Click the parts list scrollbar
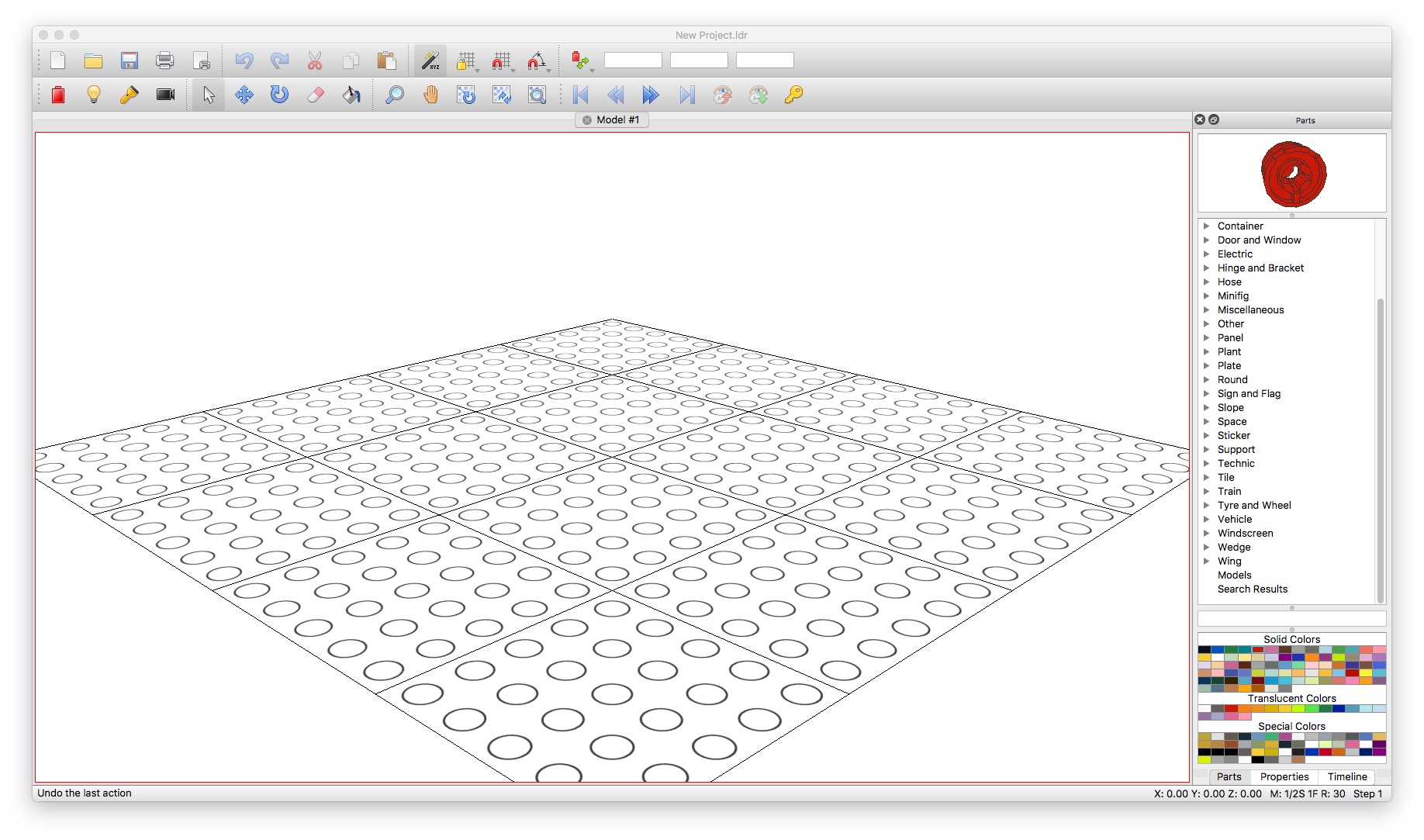 point(1380,450)
